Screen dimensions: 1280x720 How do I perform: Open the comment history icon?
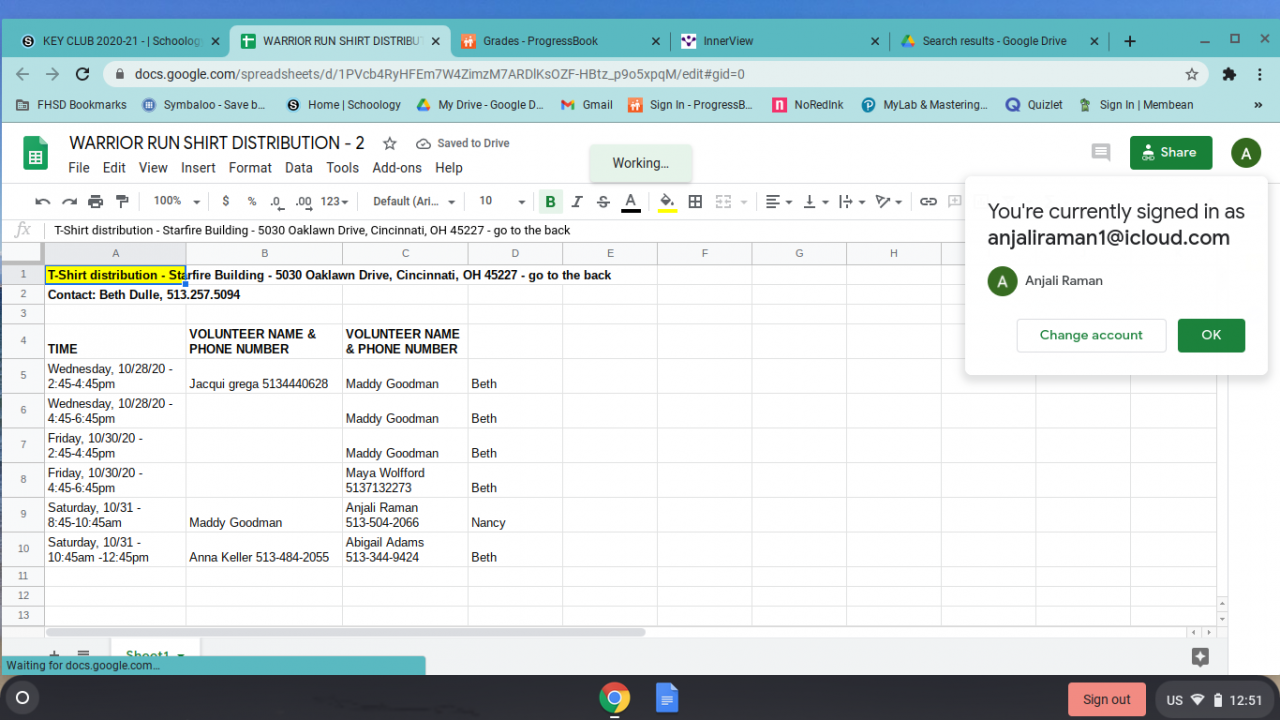(x=1100, y=152)
